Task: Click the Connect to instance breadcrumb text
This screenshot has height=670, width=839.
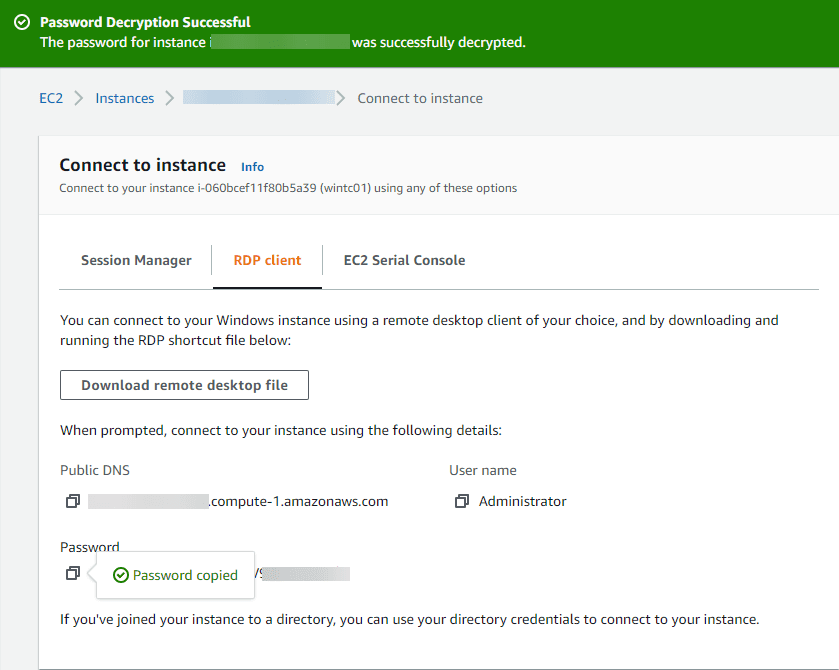Action: click(420, 98)
